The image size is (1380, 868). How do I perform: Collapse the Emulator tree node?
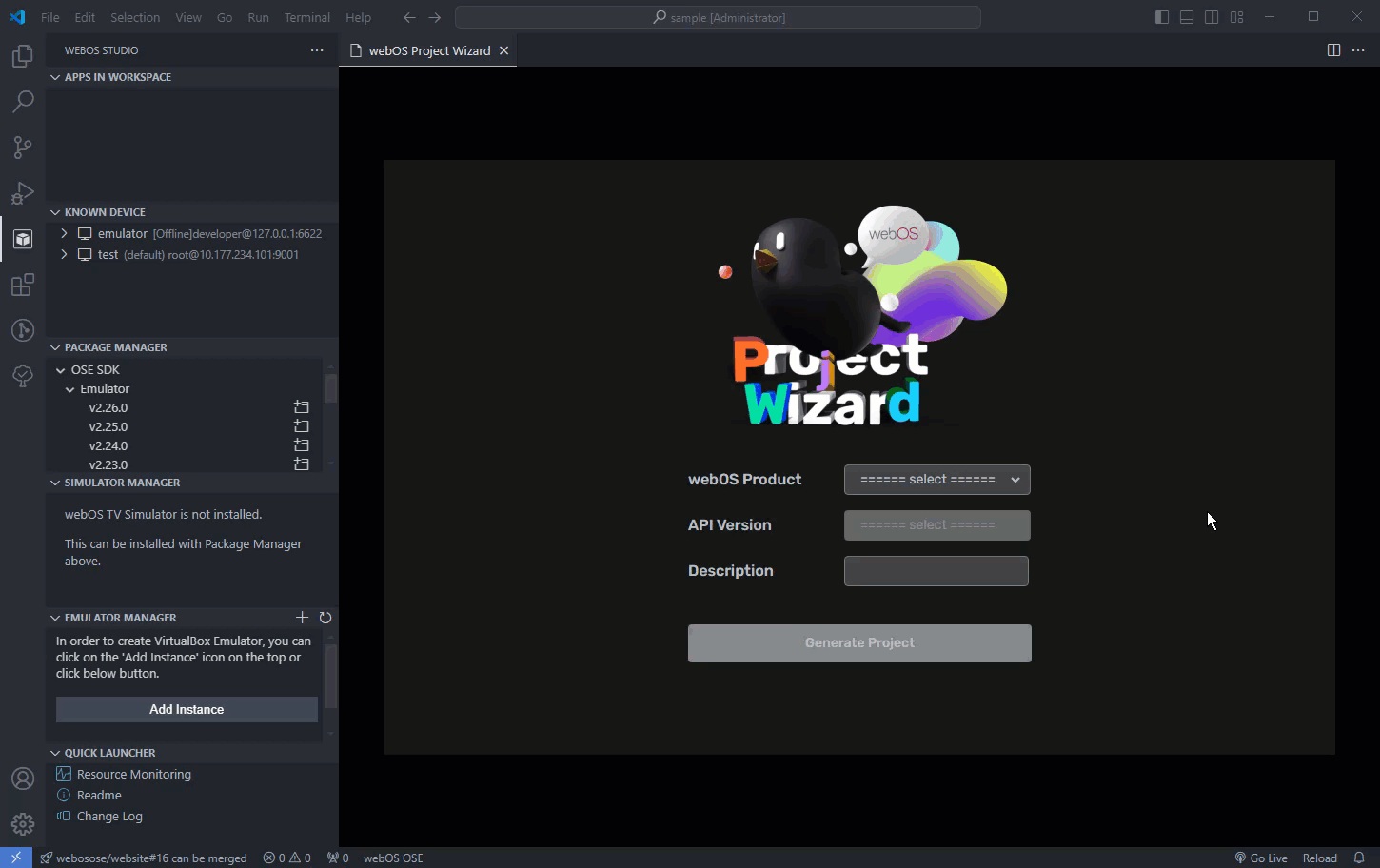pos(69,389)
